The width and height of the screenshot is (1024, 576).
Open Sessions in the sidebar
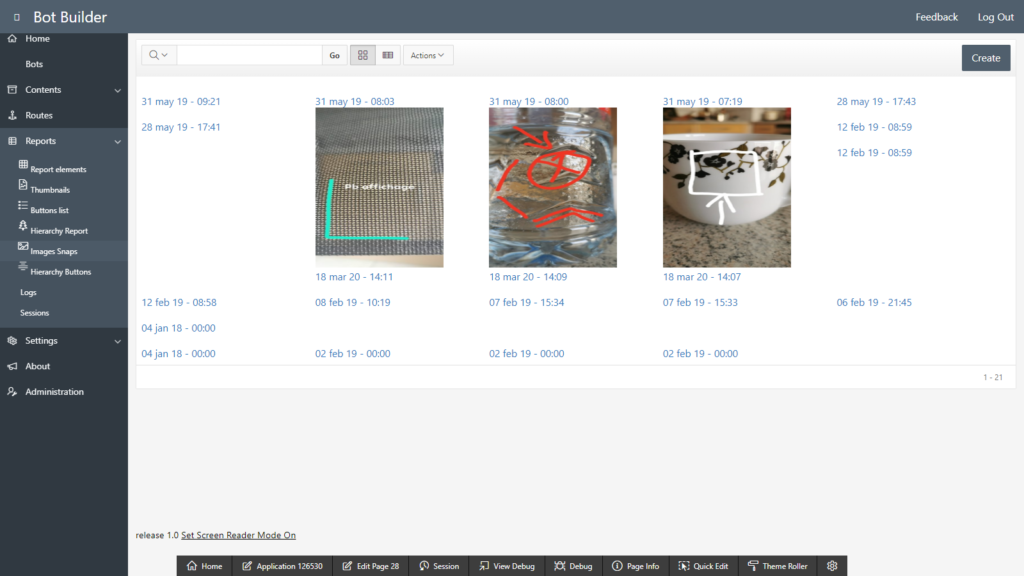[35, 313]
